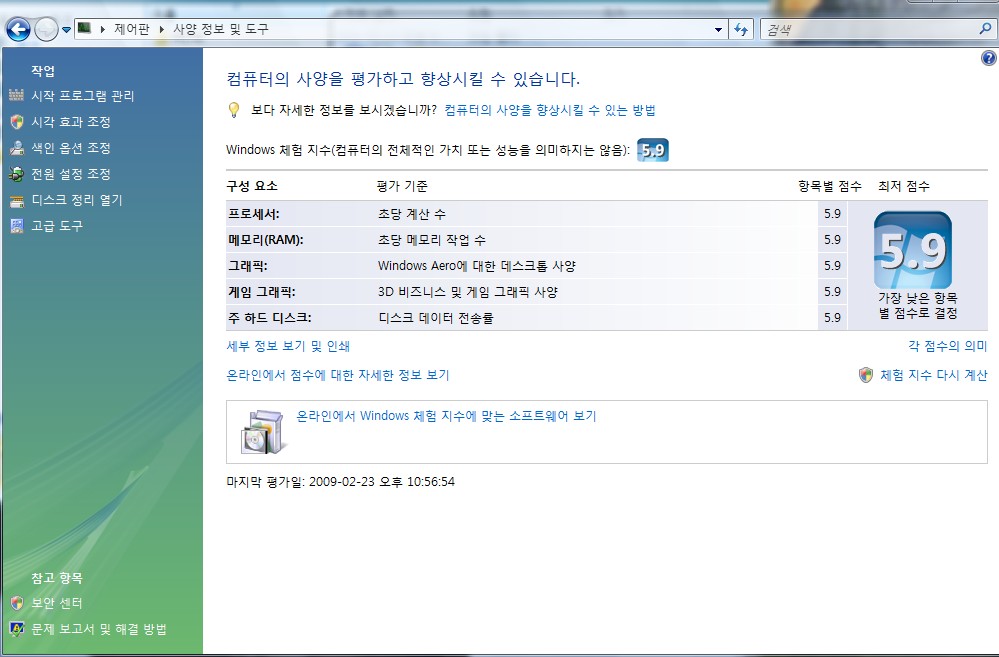Open 색인 옵션 조정 task
999x657 pixels.
tap(71, 148)
